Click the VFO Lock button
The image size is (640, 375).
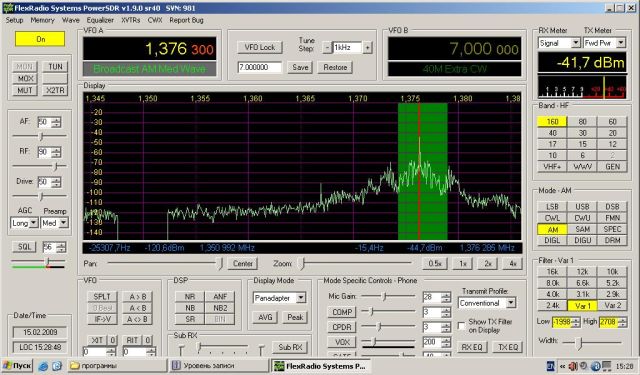(x=260, y=47)
